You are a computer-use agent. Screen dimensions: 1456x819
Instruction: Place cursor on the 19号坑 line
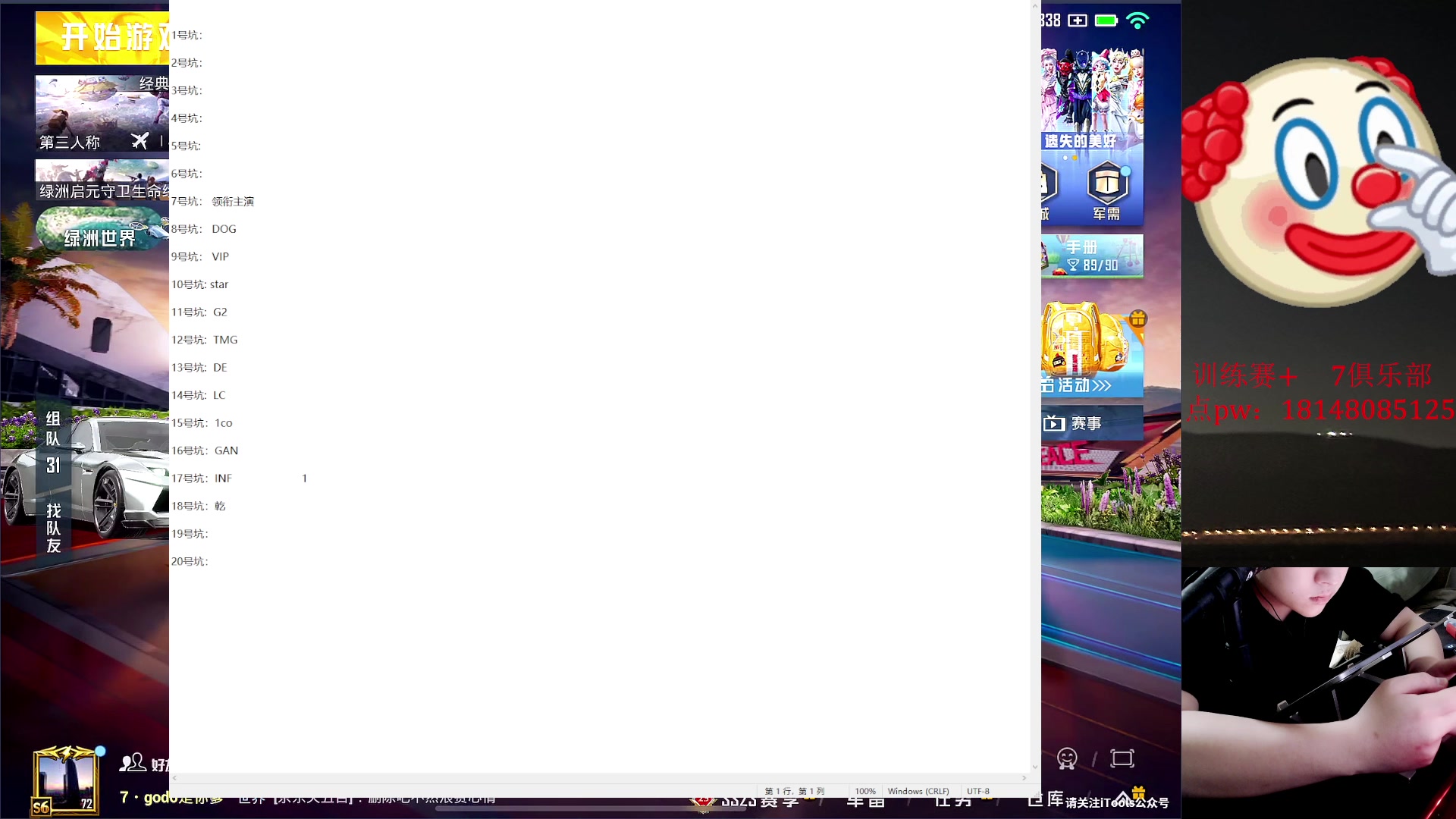[190, 534]
